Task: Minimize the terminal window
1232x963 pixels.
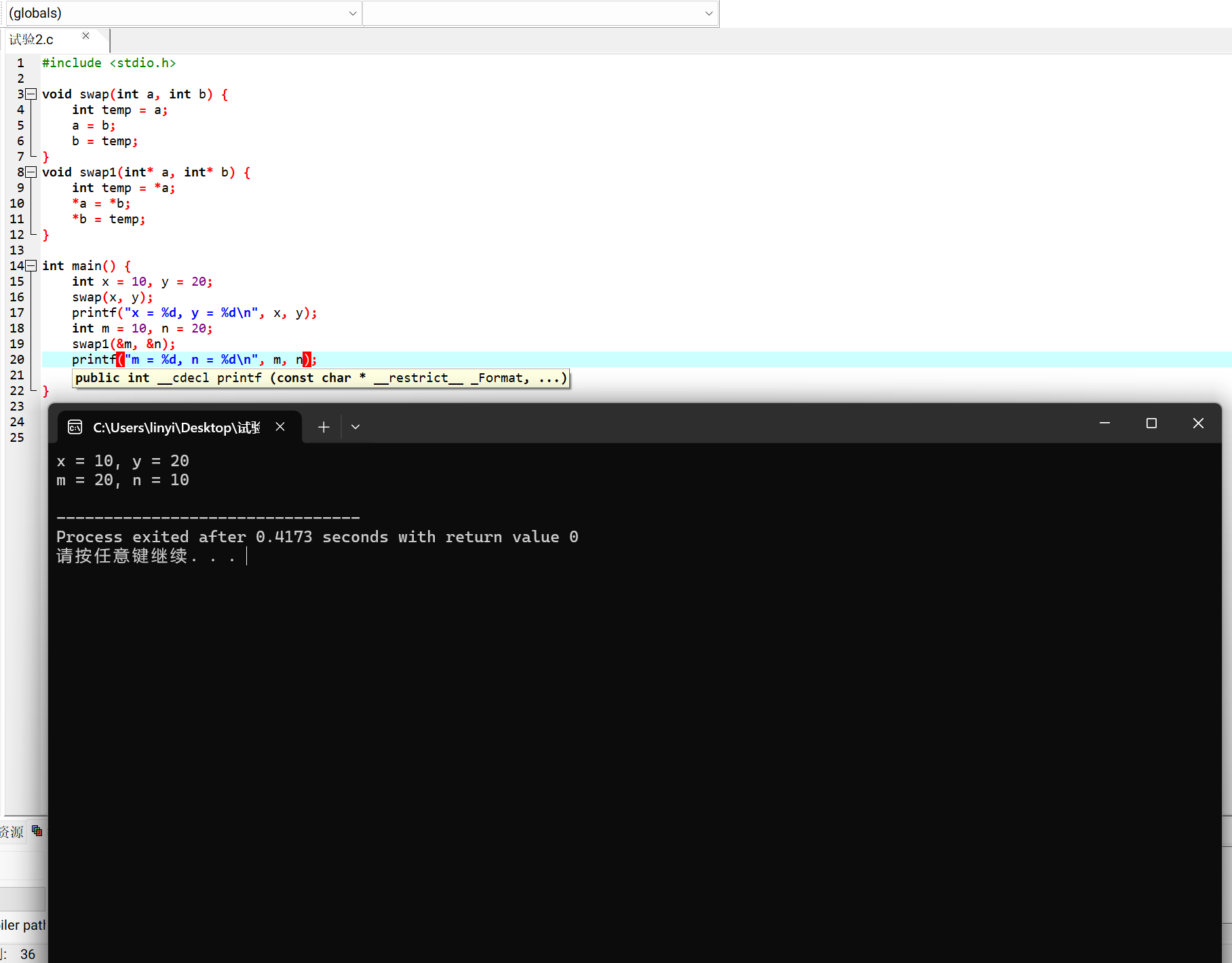Action: click(1104, 423)
